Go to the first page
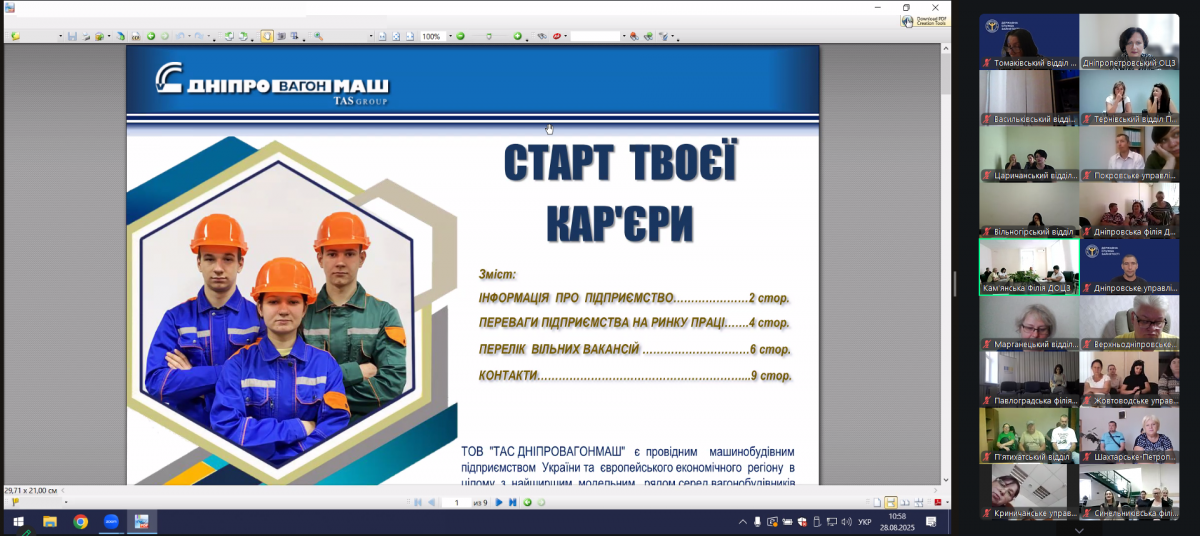 418,502
